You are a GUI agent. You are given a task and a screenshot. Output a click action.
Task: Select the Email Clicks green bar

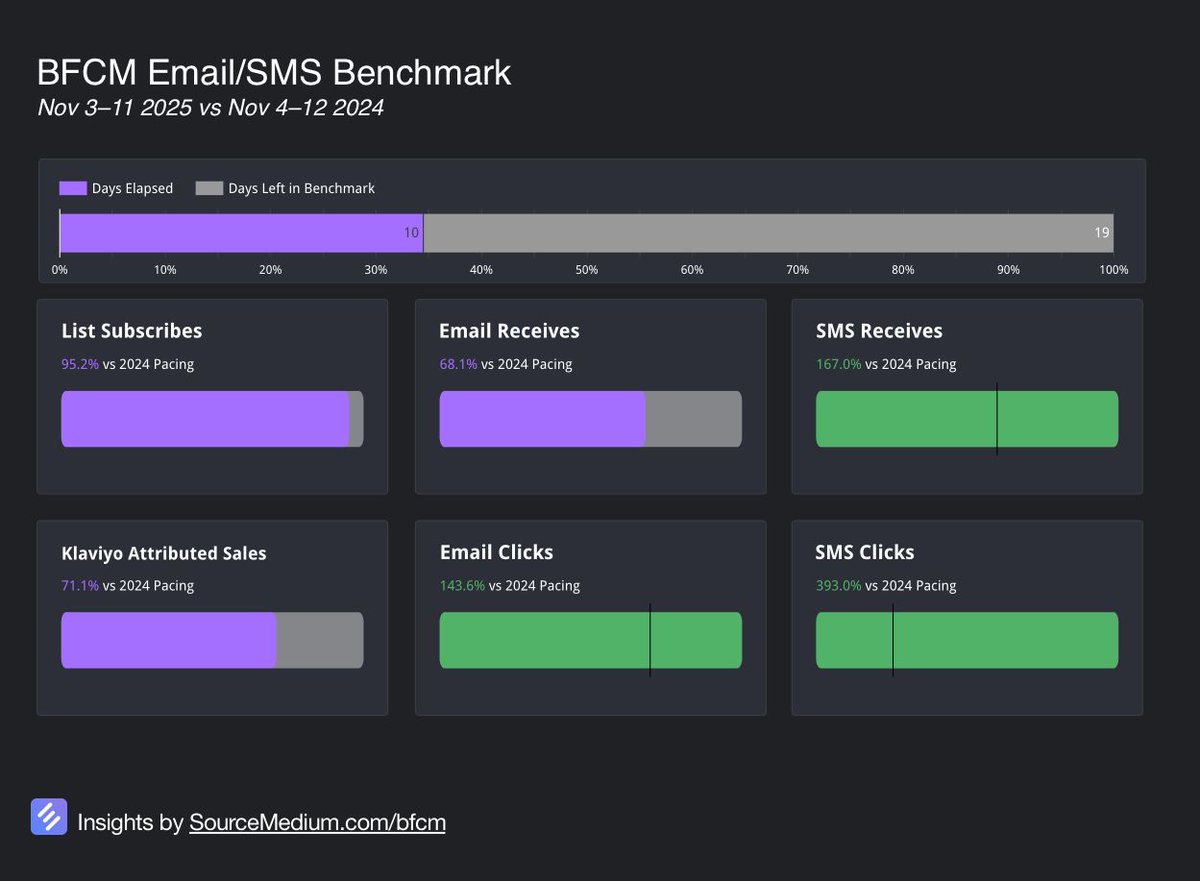tap(590, 640)
